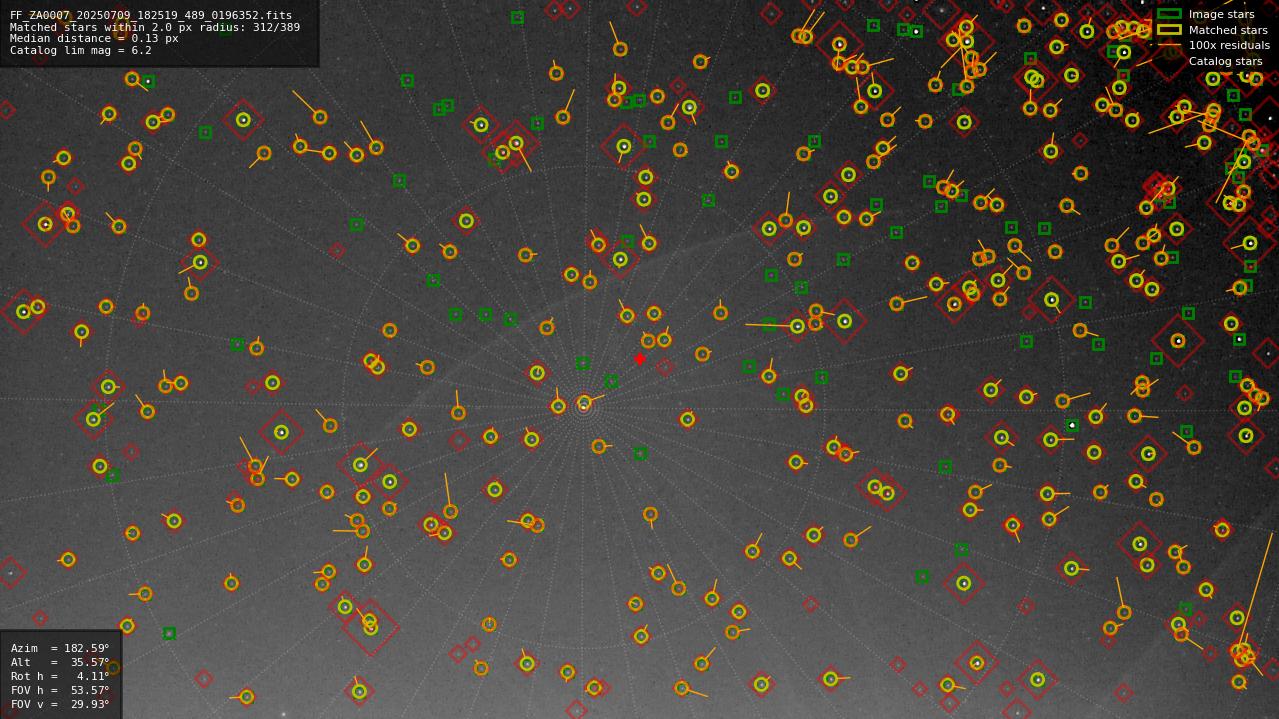1279x719 pixels.
Task: Click the 'Image stars' legend label
Action: pos(1221,15)
